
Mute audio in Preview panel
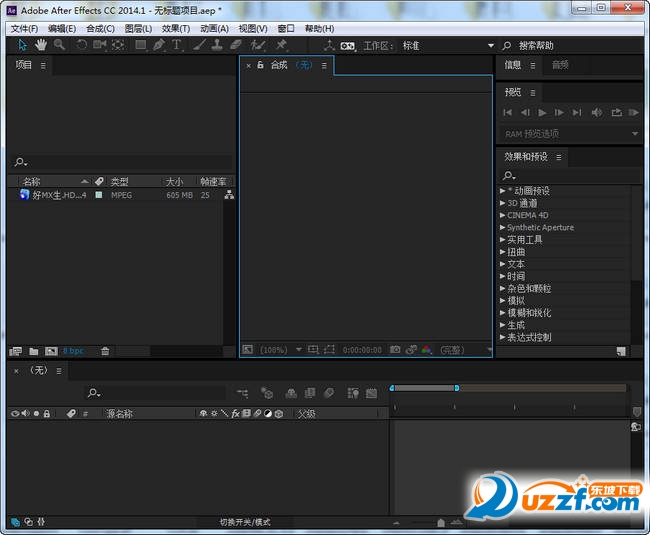pyautogui.click(x=597, y=113)
